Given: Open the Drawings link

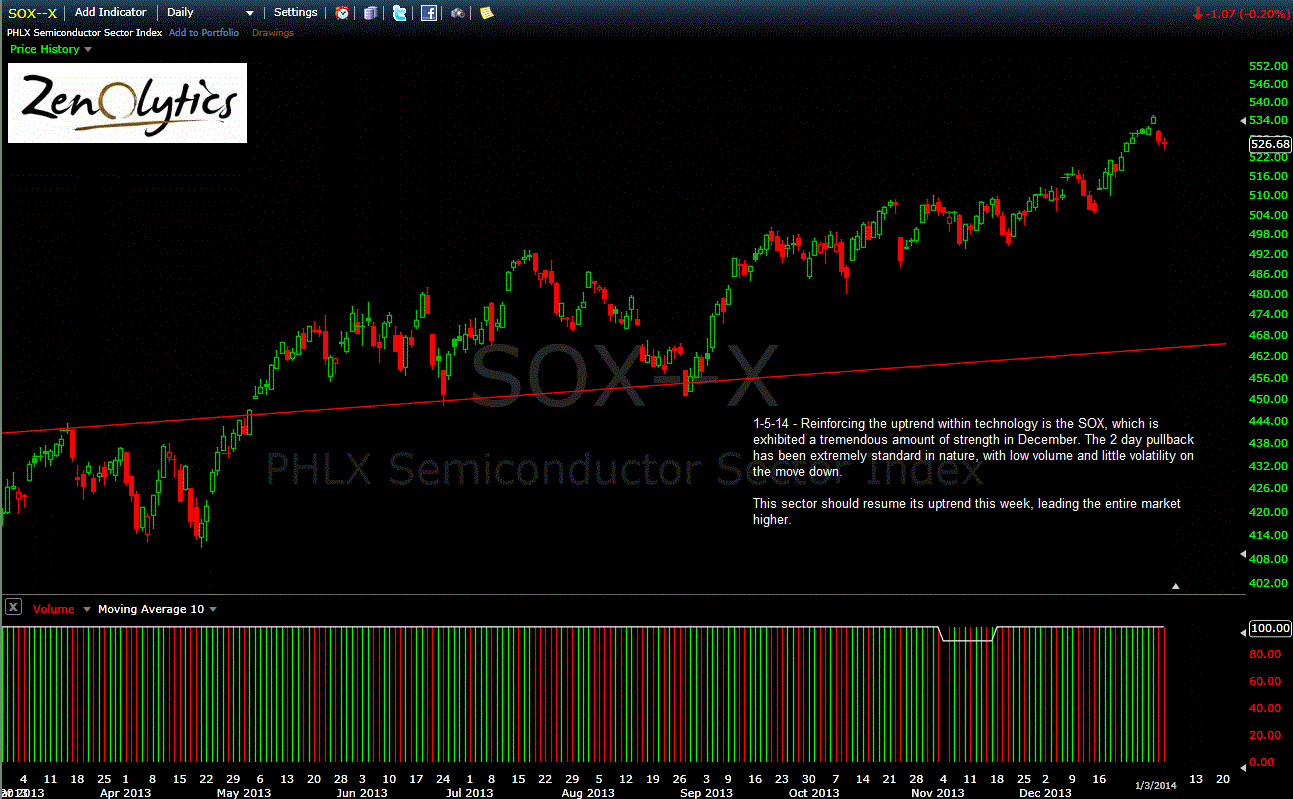Looking at the screenshot, I should click(273, 33).
